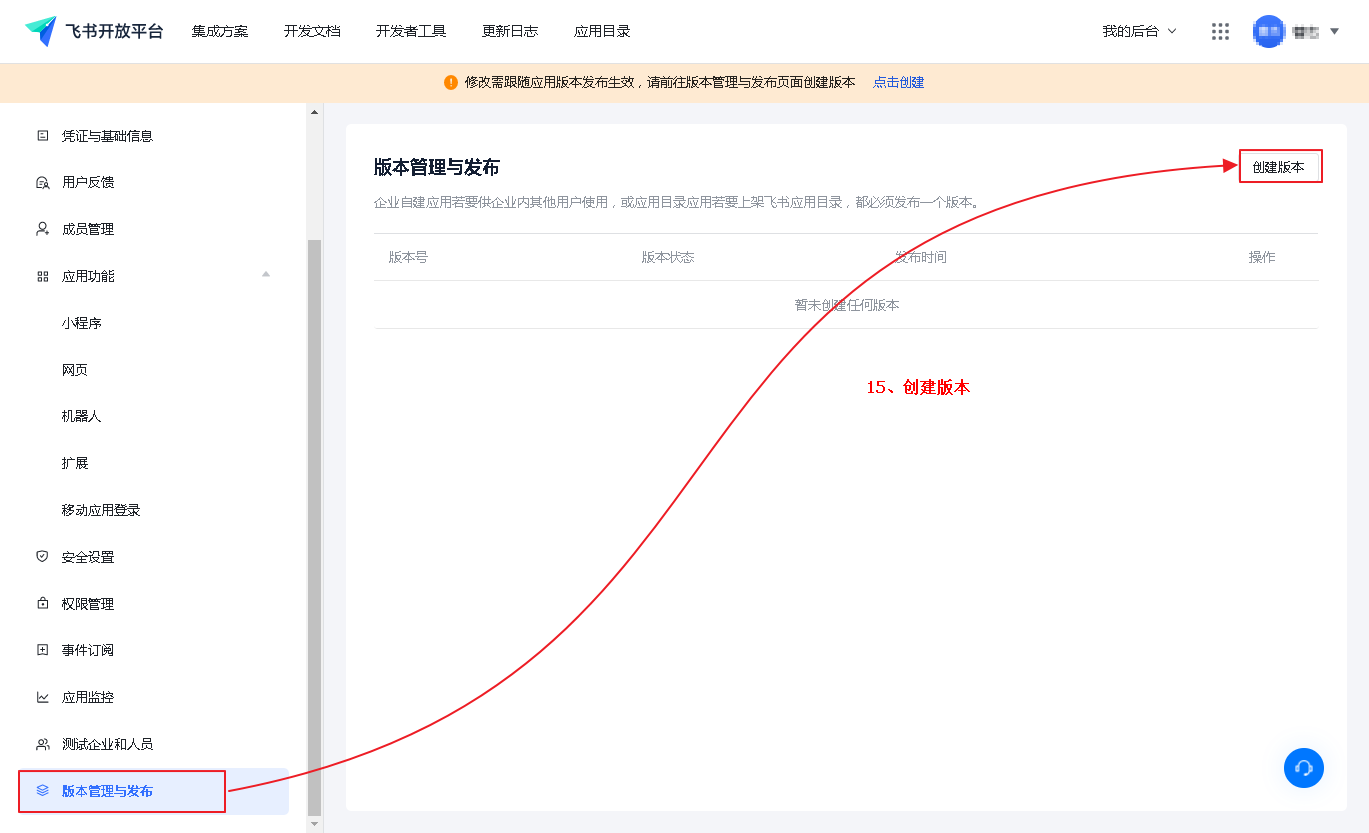Click the 权限管理 lock icon
1369x833 pixels.
click(42, 604)
